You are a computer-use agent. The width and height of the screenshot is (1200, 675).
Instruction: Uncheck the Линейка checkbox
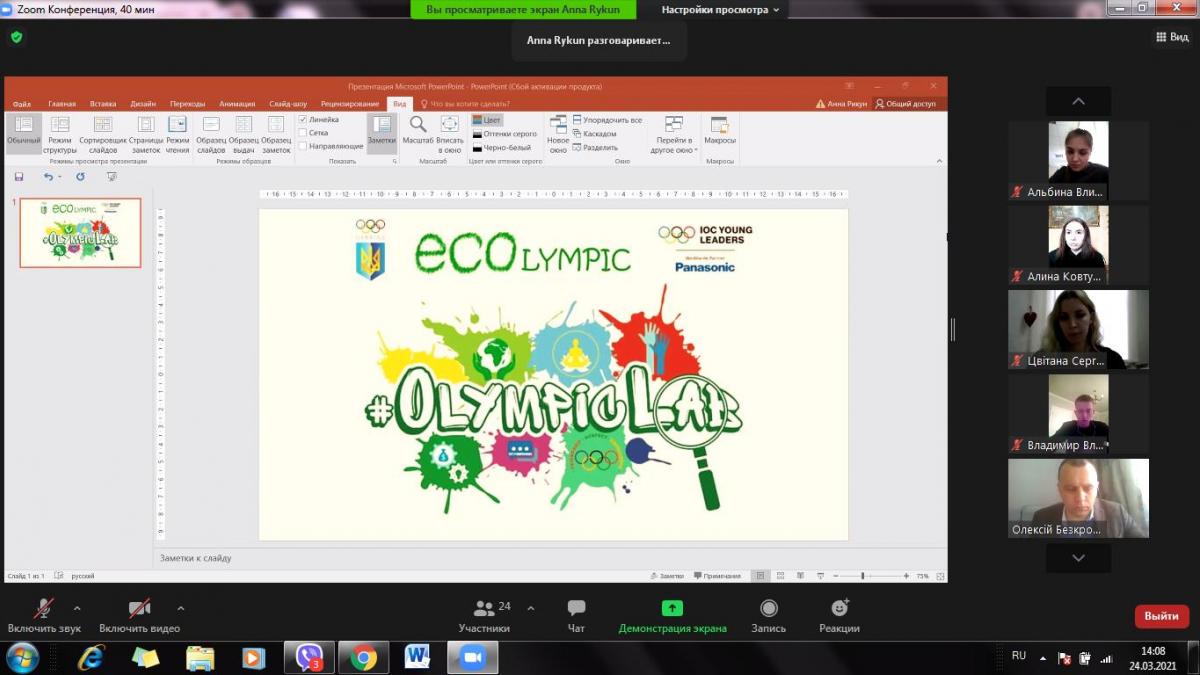pyautogui.click(x=303, y=119)
